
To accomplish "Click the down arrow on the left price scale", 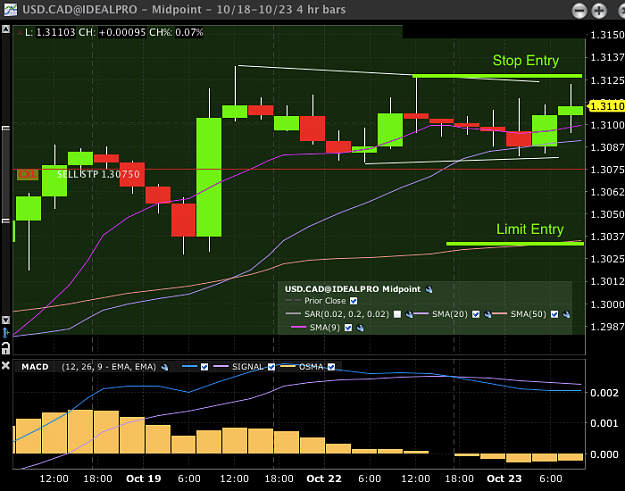I will [6, 320].
